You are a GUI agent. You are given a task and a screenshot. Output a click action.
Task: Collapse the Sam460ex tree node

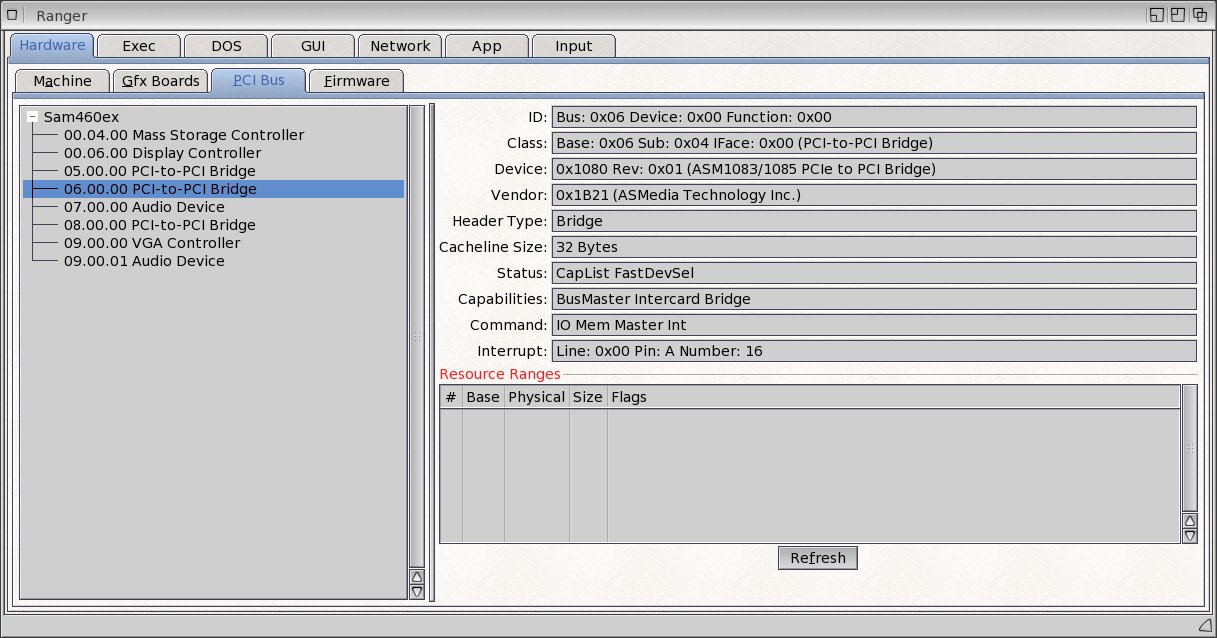click(x=33, y=117)
